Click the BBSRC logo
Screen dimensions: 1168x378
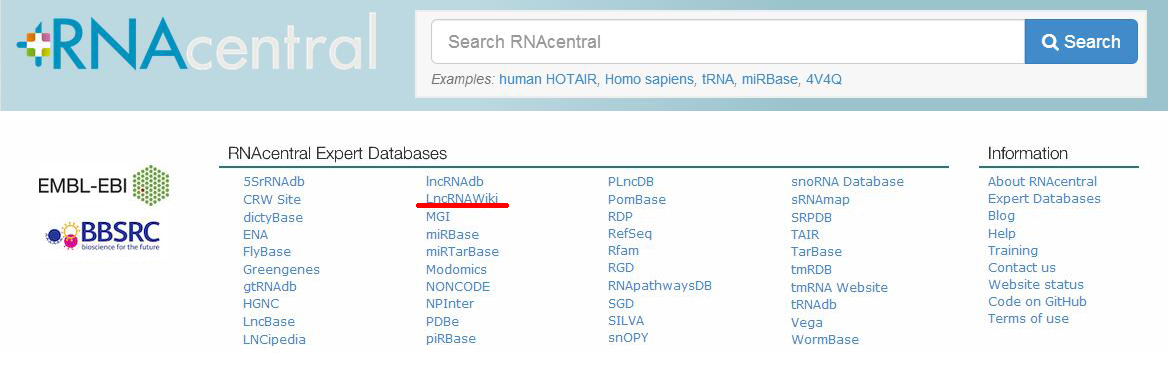tap(102, 236)
